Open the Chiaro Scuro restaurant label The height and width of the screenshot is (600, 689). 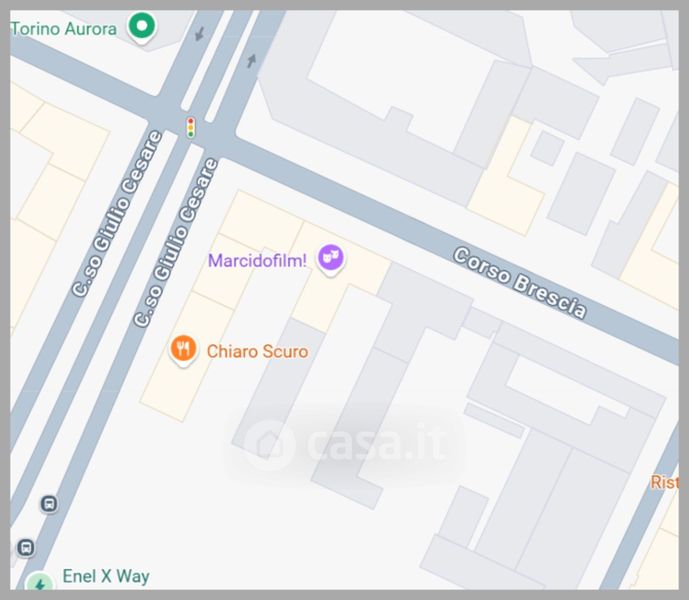tap(257, 352)
